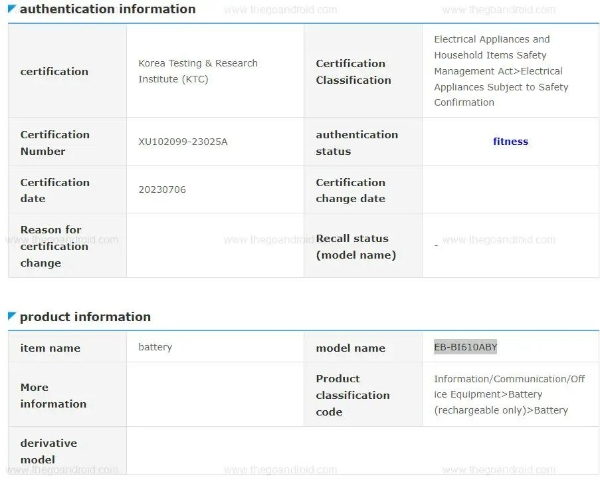The image size is (600, 484).
Task: Click the 'certification' label in first row
Action: 54,72
